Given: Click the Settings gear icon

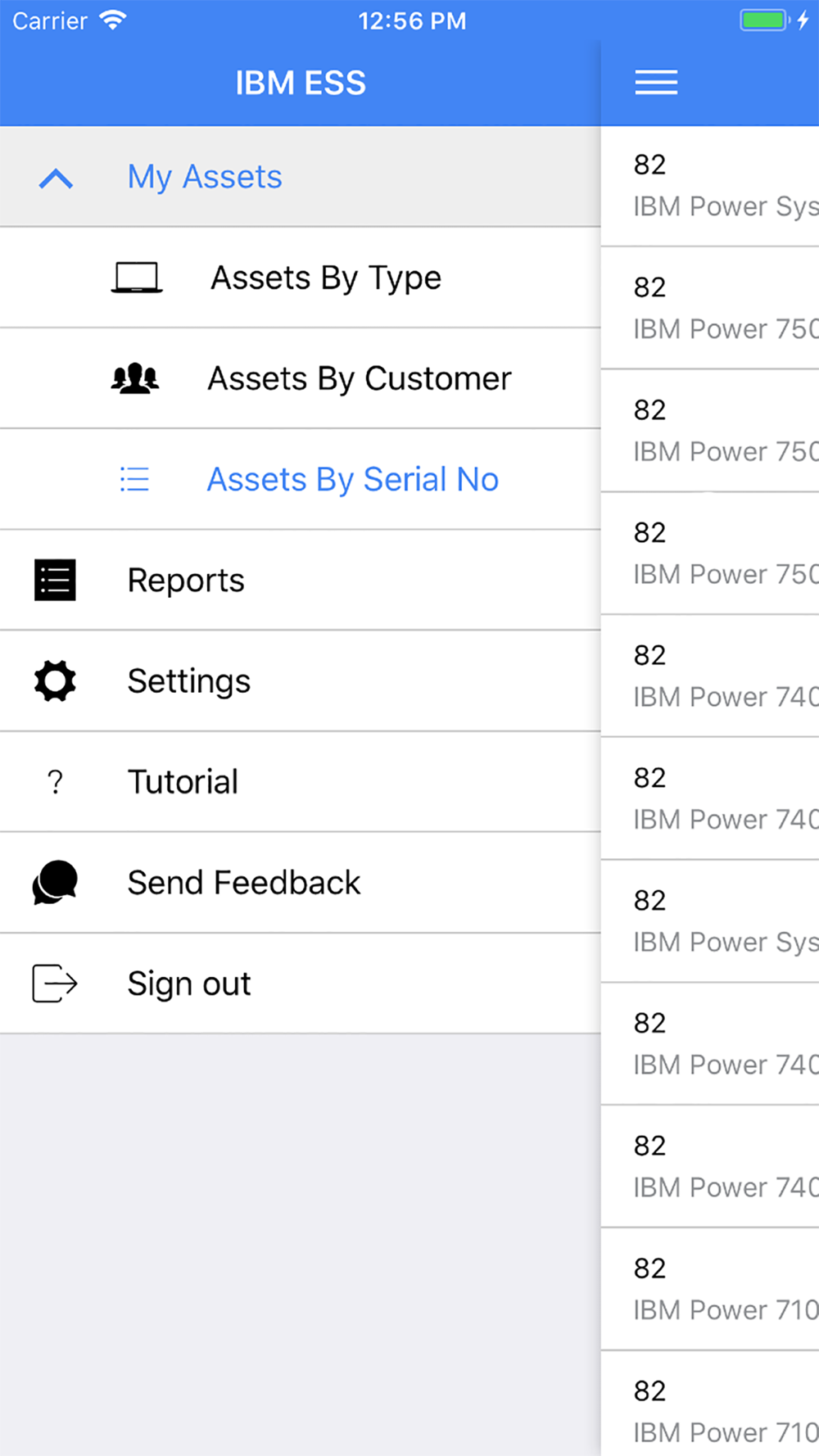Looking at the screenshot, I should pyautogui.click(x=55, y=681).
